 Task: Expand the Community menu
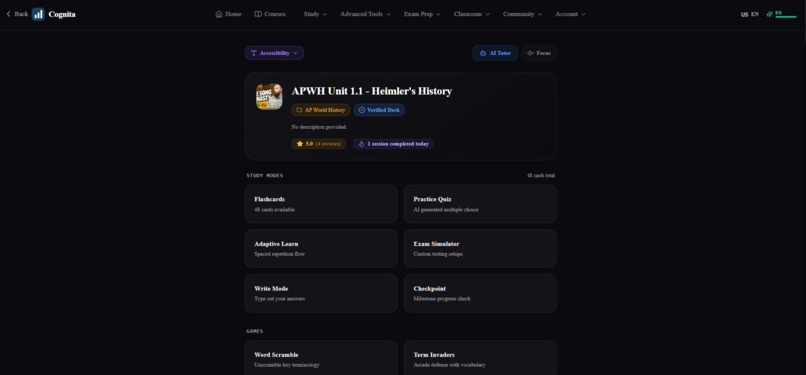tap(522, 14)
